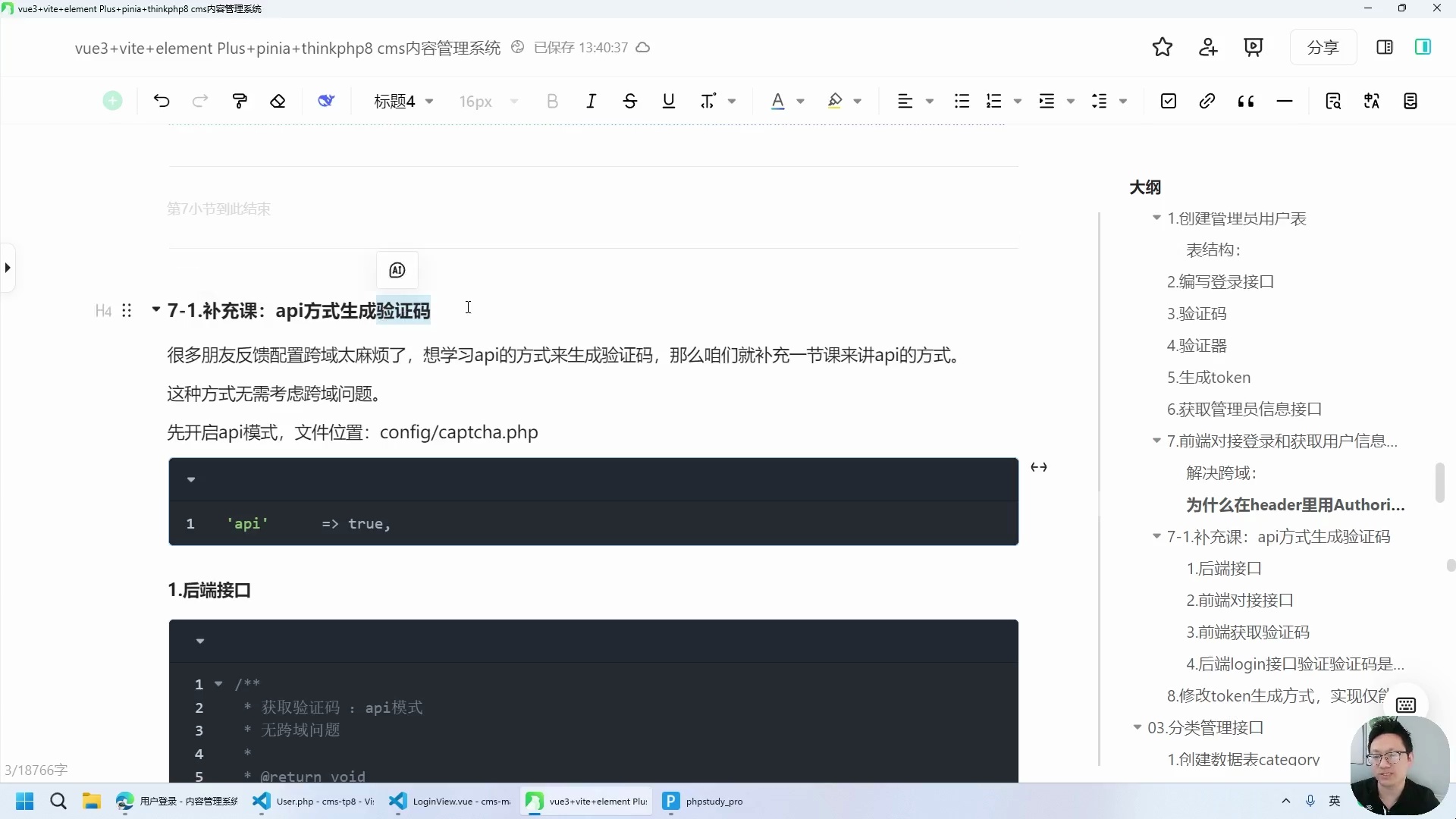The width and height of the screenshot is (1456, 819).
Task: Collapse 1.创建管理员用户表 in outline
Action: (x=1156, y=218)
